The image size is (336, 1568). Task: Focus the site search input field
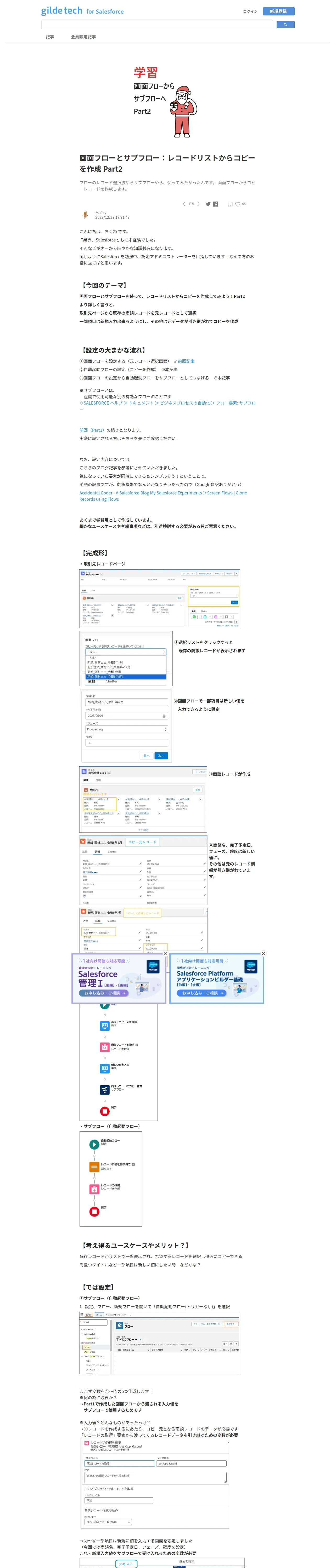tap(157, 25)
